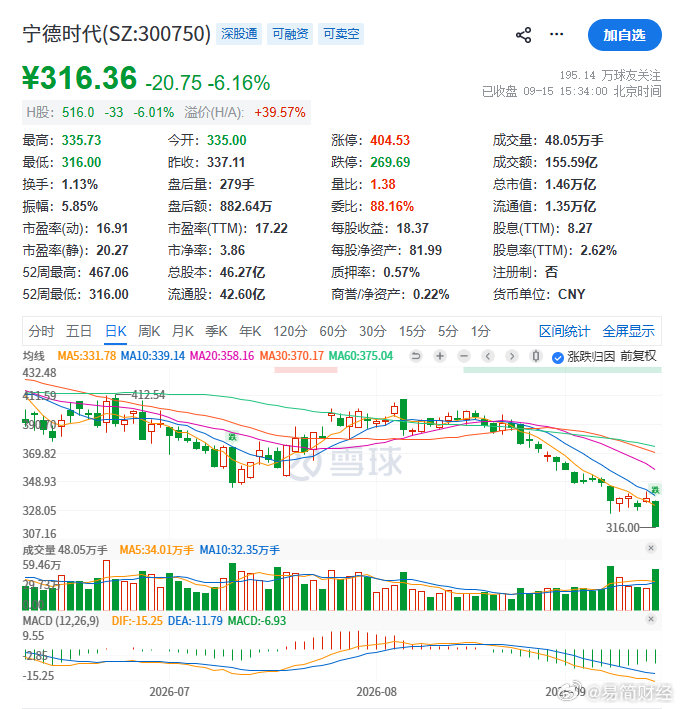680x709 pixels.
Task: Close the MACD indicator panel
Action: [x=651, y=619]
